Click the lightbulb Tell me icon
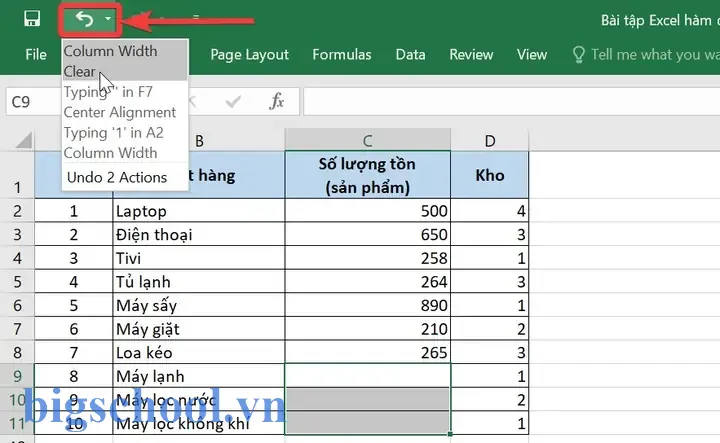 point(579,55)
